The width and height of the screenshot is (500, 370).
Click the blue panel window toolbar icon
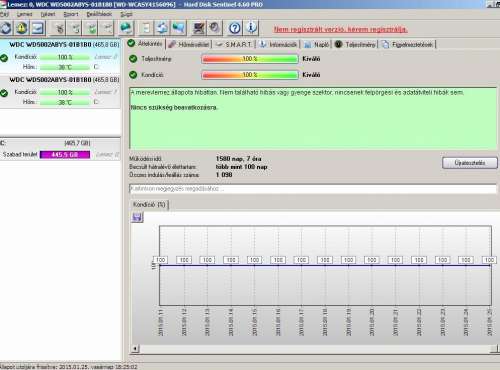coord(38,28)
